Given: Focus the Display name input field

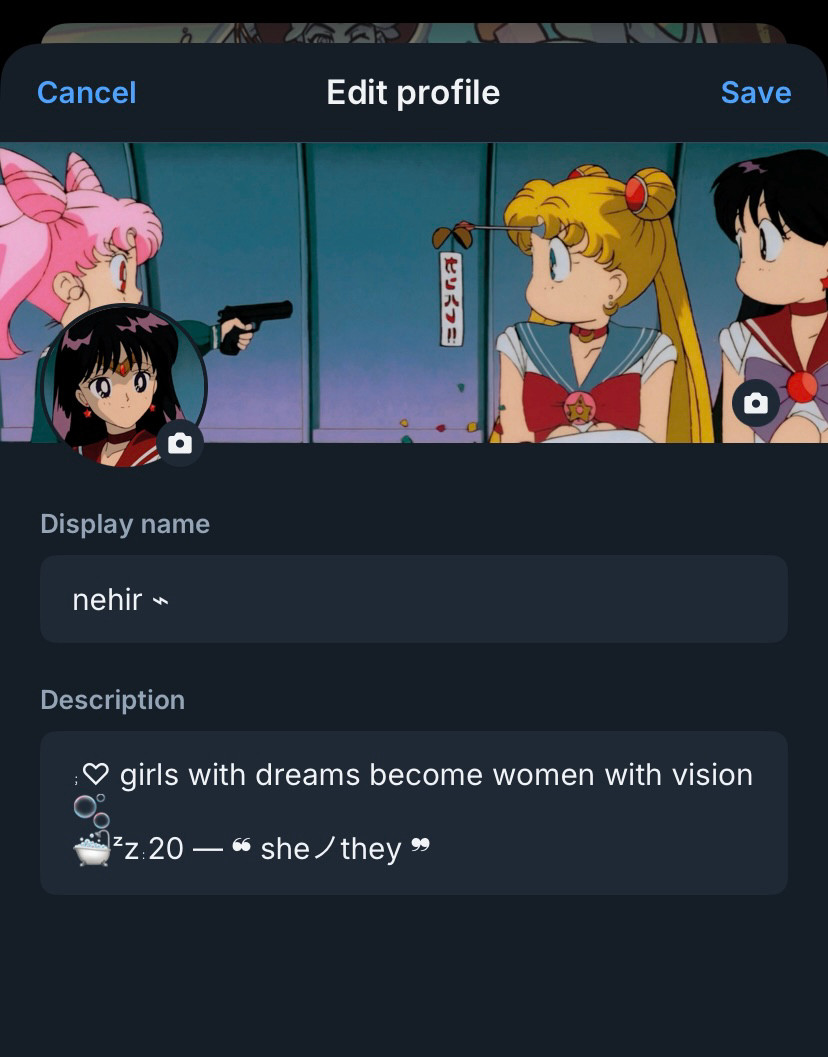Looking at the screenshot, I should click(414, 599).
